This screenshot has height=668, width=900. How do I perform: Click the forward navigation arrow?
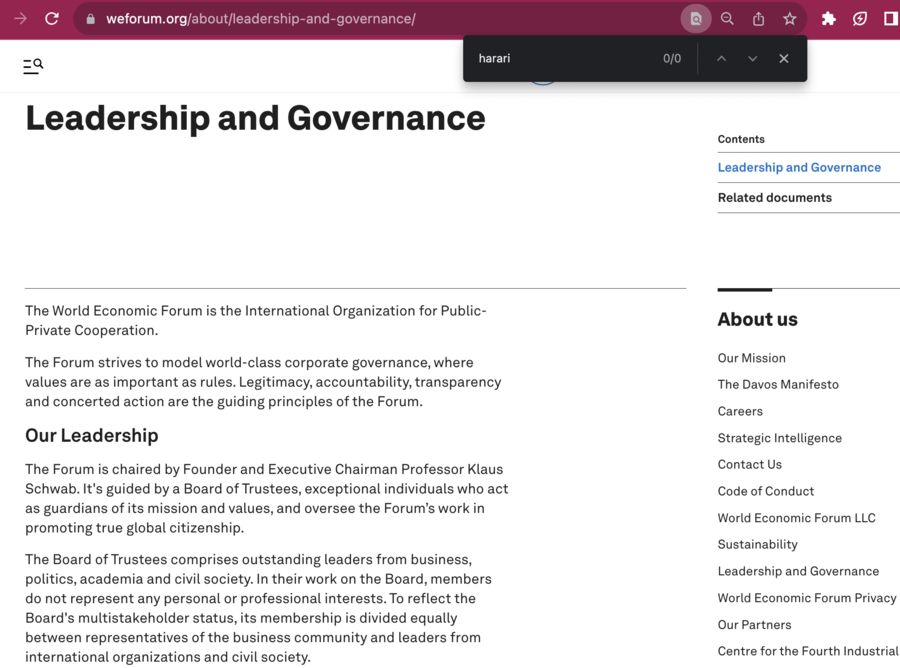(x=20, y=19)
